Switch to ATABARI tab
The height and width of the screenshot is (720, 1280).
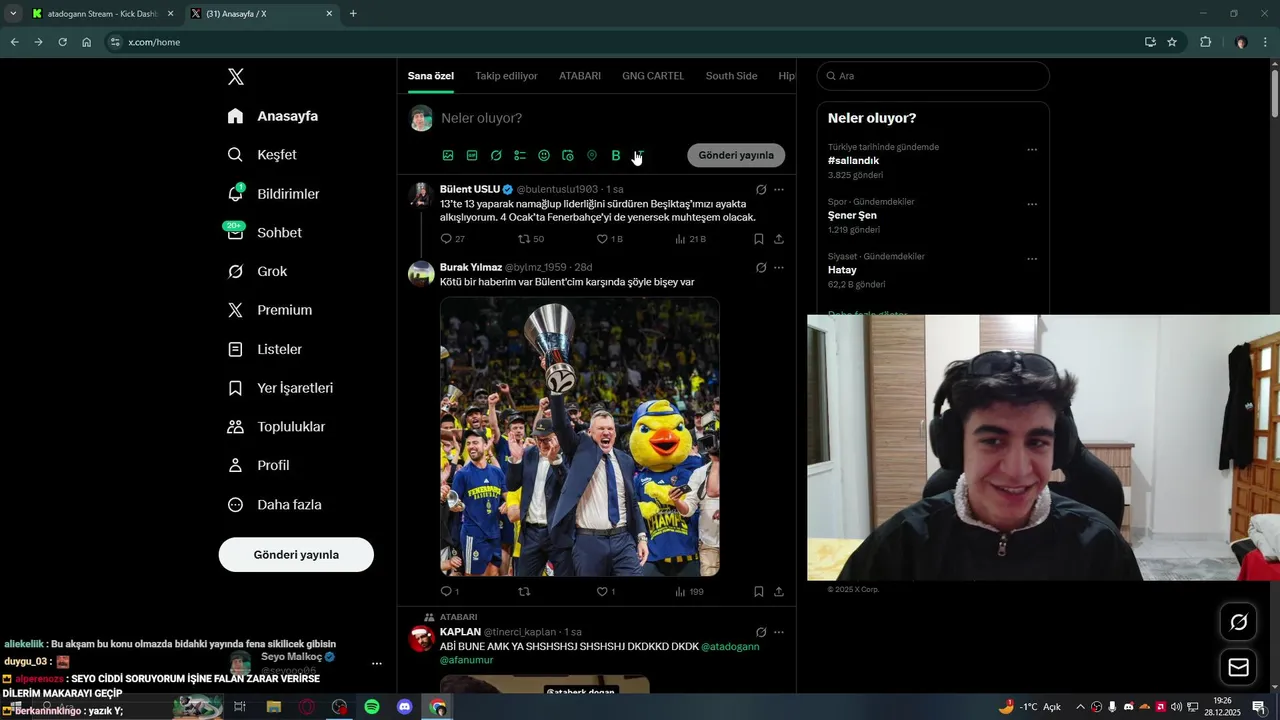click(x=580, y=76)
